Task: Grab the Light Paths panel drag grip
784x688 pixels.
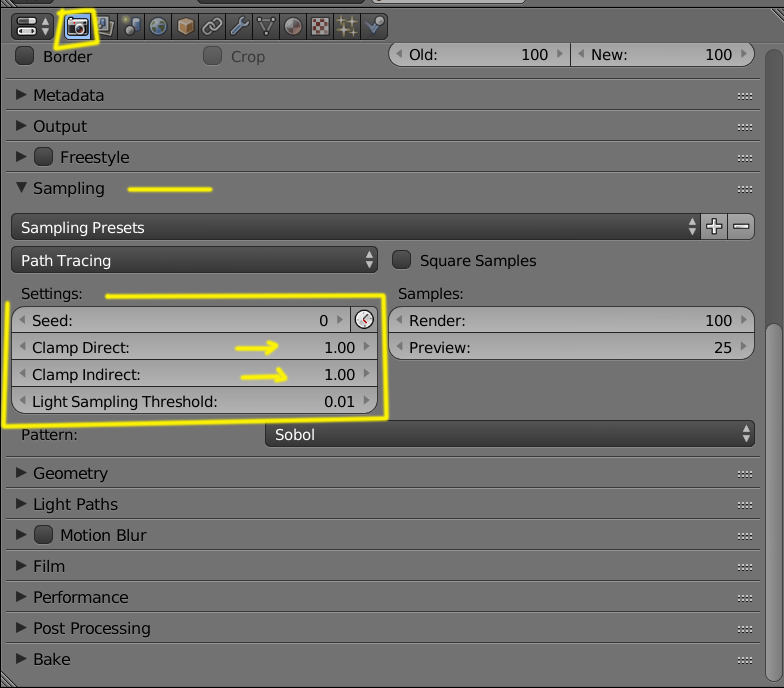Action: click(744, 506)
